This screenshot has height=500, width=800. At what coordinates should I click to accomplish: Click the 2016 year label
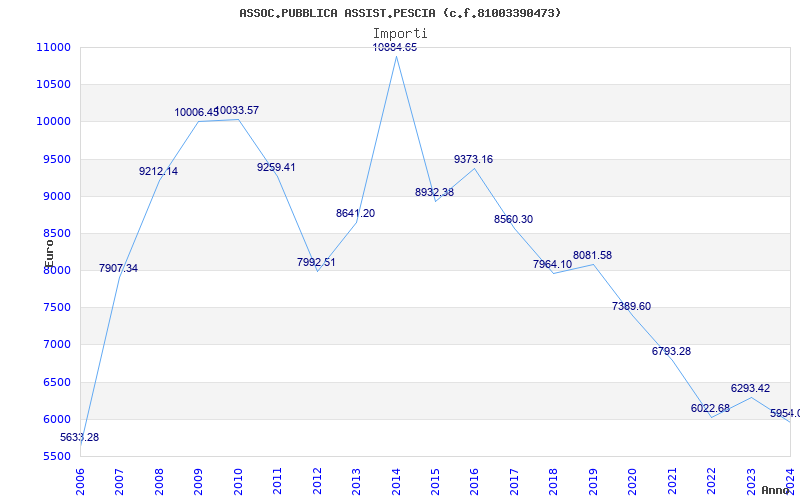click(474, 482)
